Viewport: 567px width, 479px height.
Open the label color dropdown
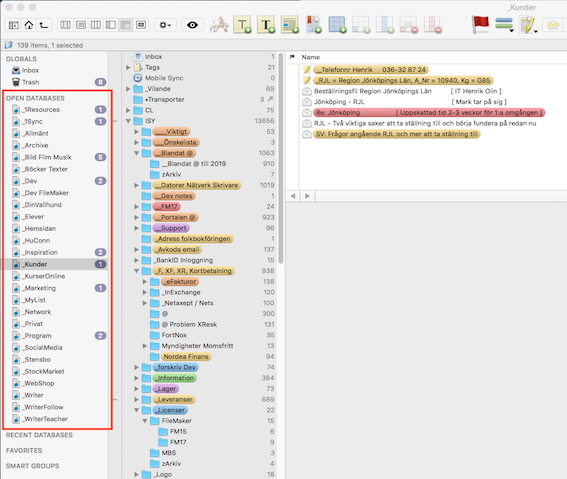pyautogui.click(x=504, y=25)
